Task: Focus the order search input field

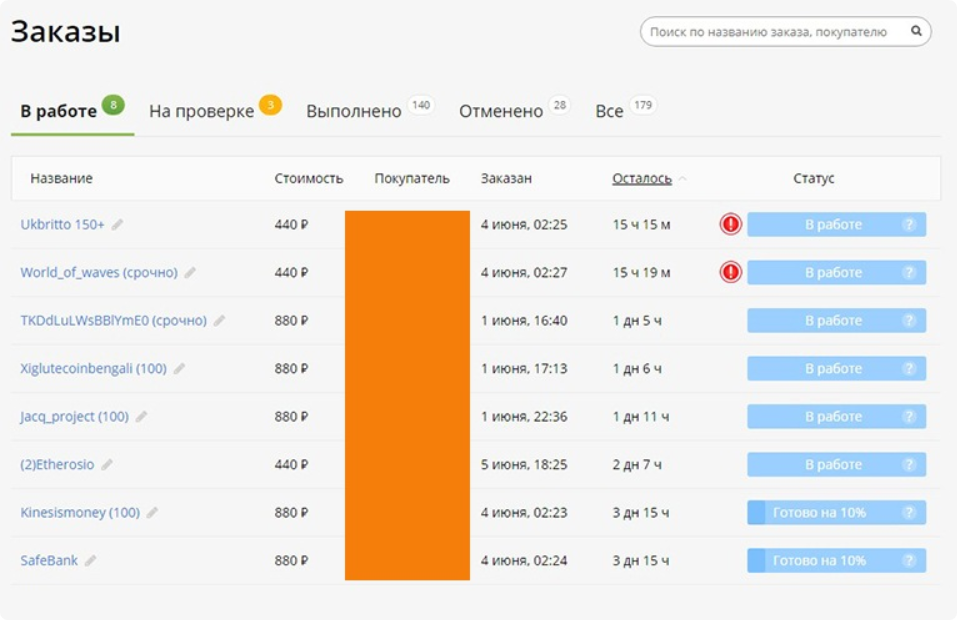Action: (768, 32)
